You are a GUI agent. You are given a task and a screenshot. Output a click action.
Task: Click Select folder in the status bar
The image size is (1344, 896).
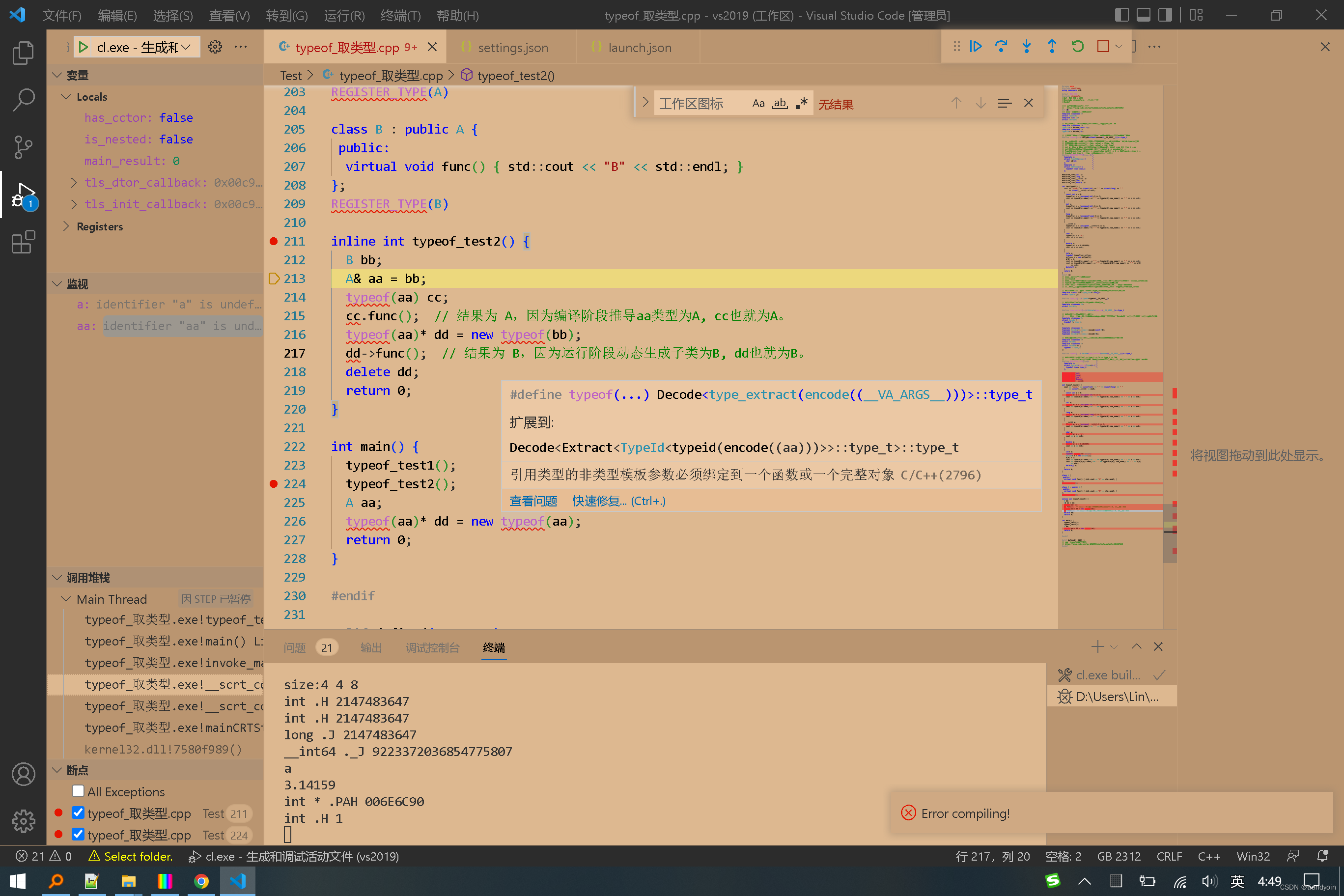pos(139,856)
